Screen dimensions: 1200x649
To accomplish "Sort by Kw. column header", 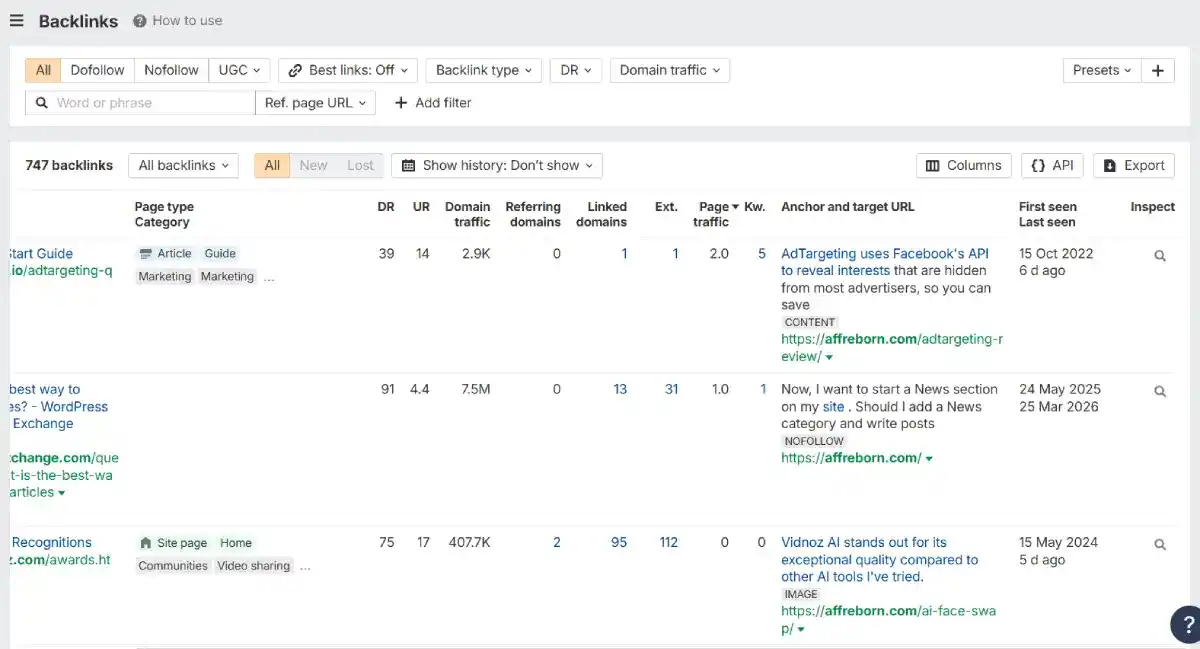I will 755,207.
